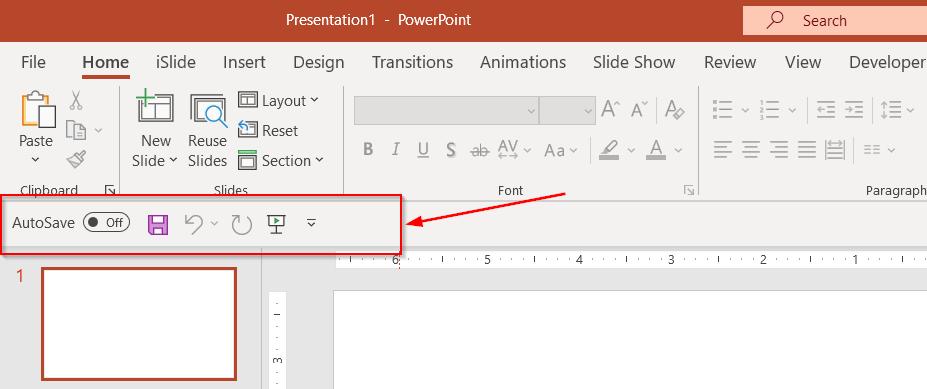Open highlight color dropdown arrow
The width and height of the screenshot is (927, 389).
(631, 151)
